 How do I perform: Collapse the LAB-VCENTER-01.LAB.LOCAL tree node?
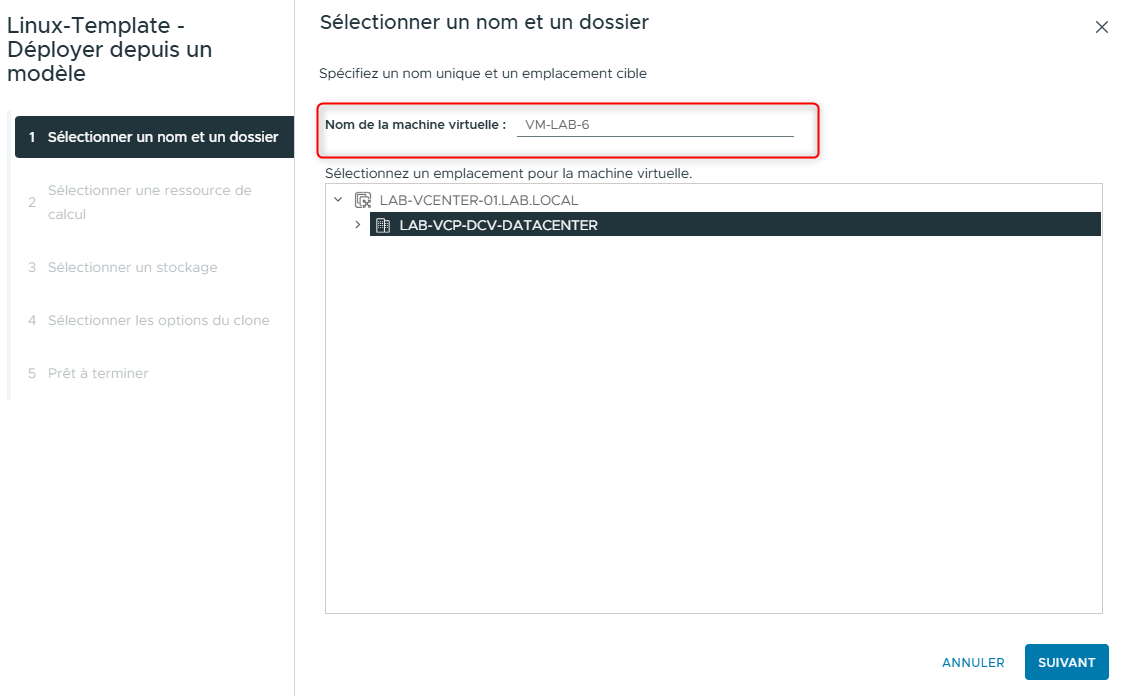pyautogui.click(x=339, y=199)
